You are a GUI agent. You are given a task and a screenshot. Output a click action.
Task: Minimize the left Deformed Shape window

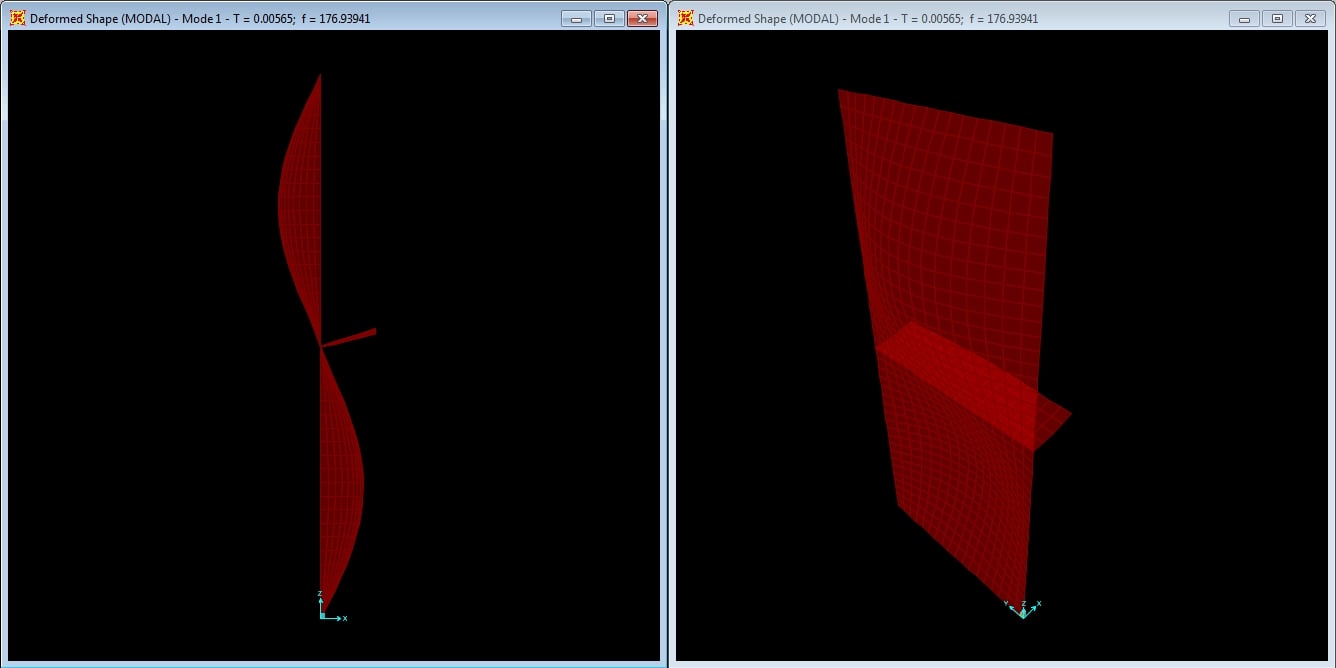tap(576, 19)
